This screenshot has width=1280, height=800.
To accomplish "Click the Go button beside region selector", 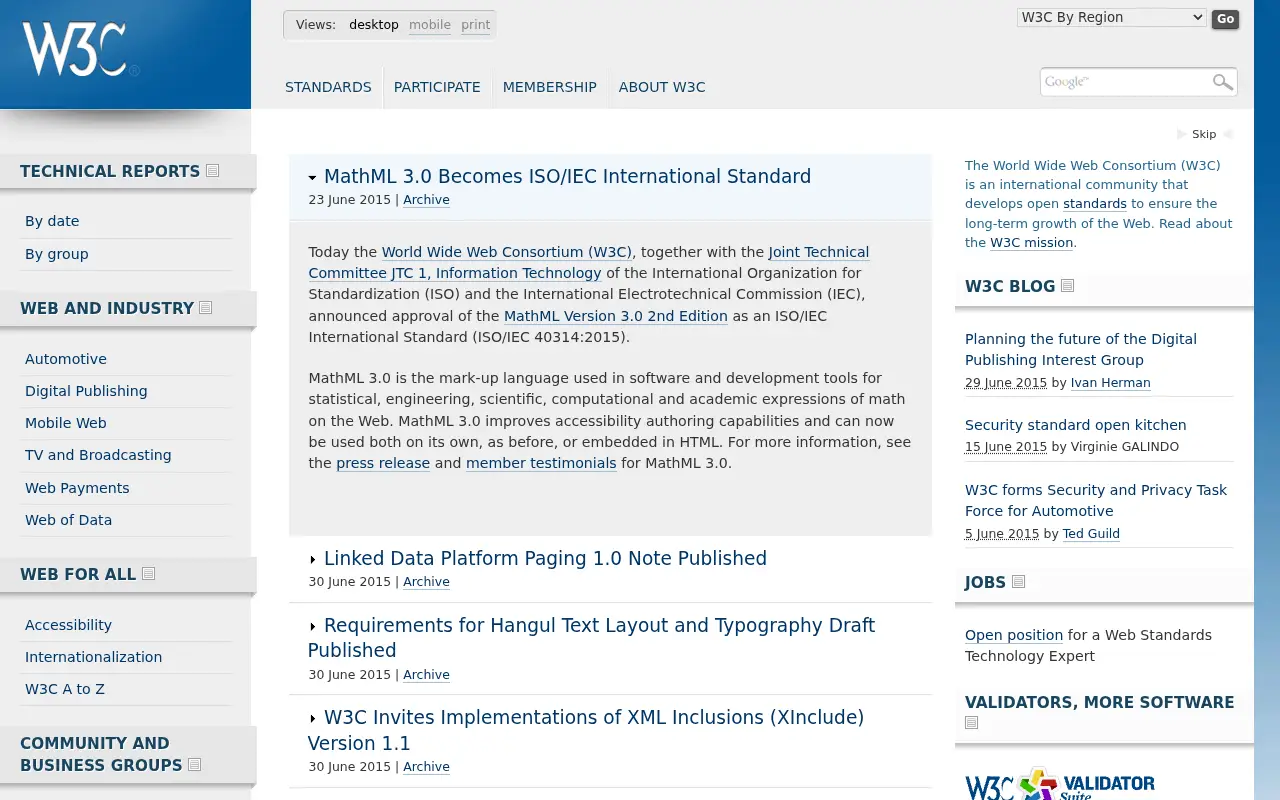I will [x=1225, y=19].
